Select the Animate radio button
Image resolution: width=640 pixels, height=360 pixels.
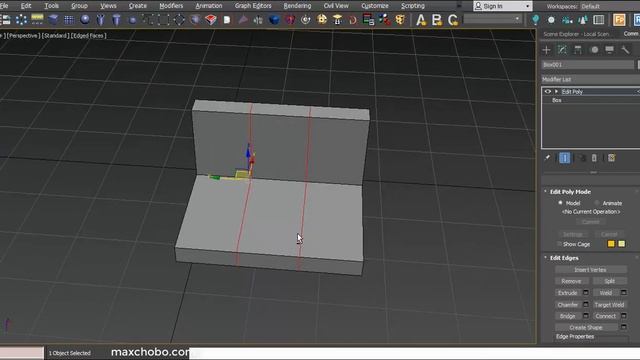click(597, 203)
